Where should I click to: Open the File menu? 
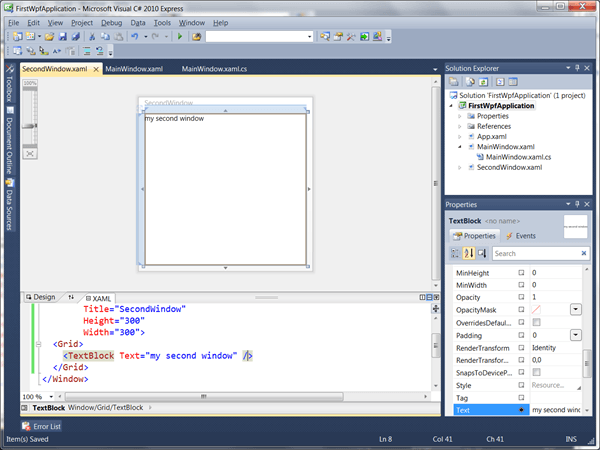coord(13,23)
